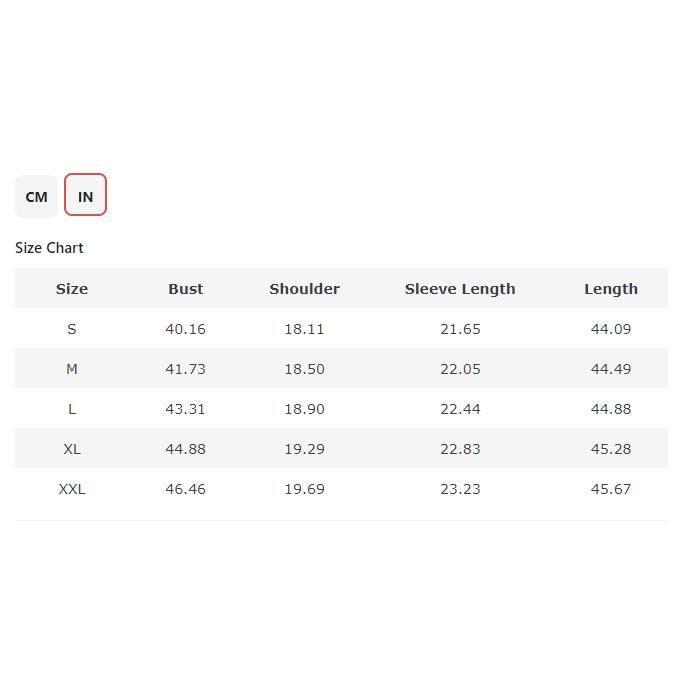
Task: Select the S size row label
Action: pos(72,329)
